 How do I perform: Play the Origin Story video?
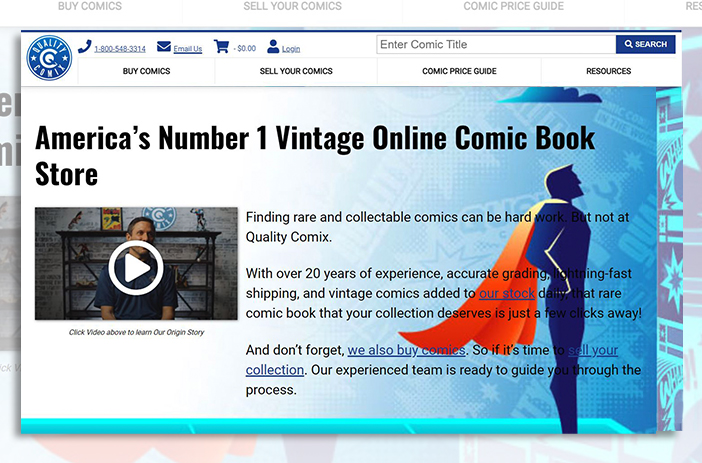(136, 268)
